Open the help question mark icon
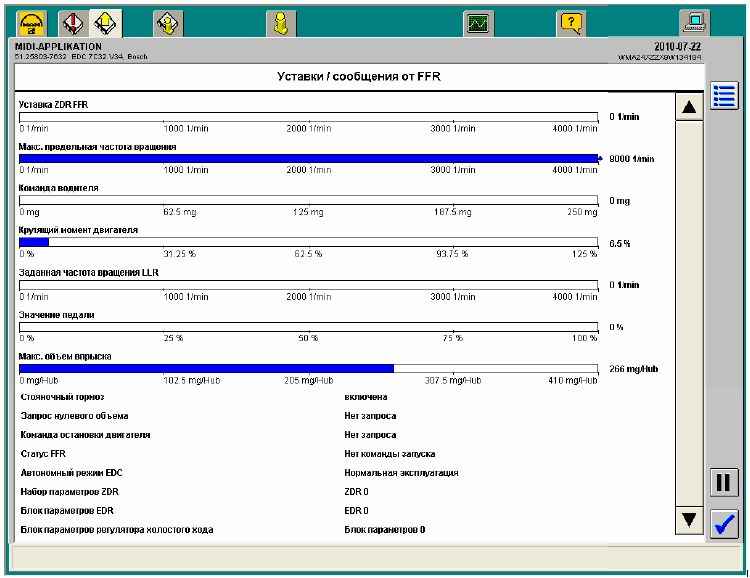Screen dimensions: 750x578 point(571,23)
